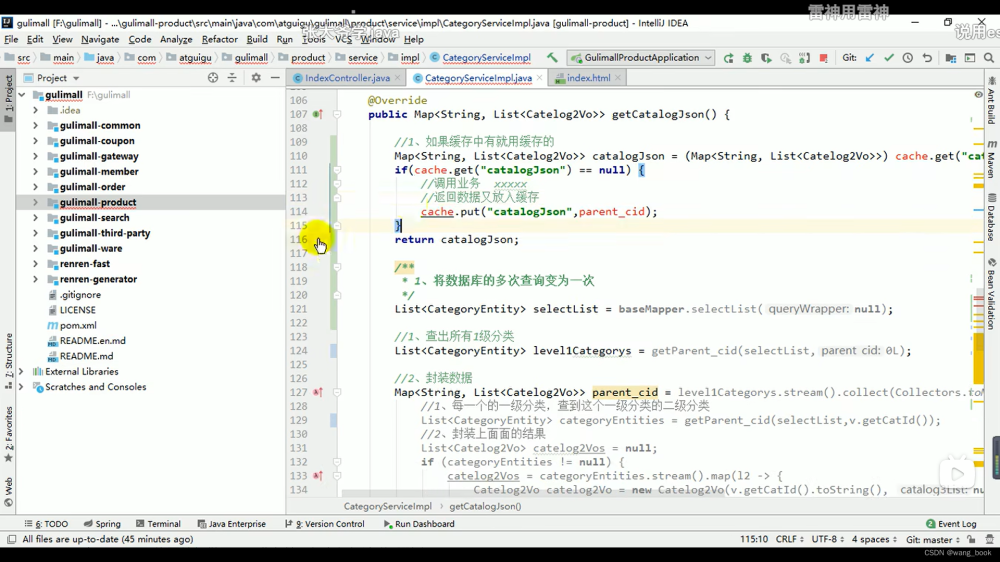The image size is (1000, 562).
Task: Open Spring tool window
Action: pos(102,524)
